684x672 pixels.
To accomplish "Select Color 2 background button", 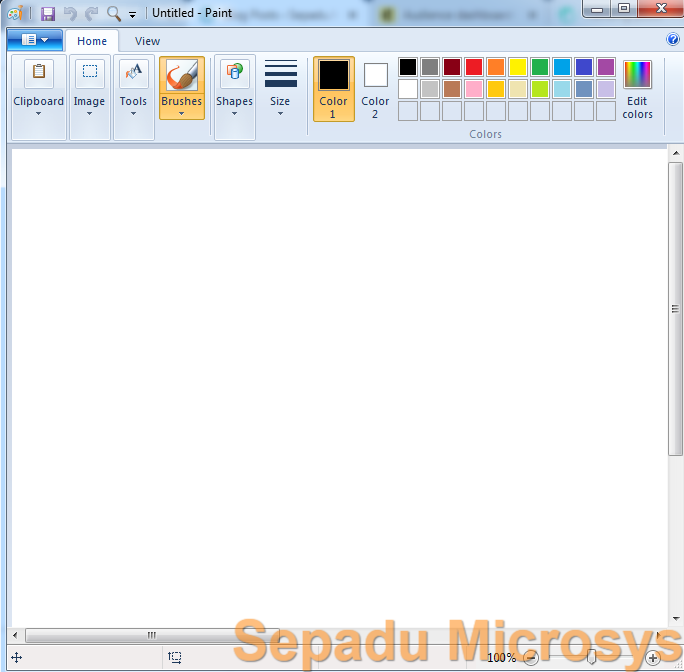I will pos(375,89).
